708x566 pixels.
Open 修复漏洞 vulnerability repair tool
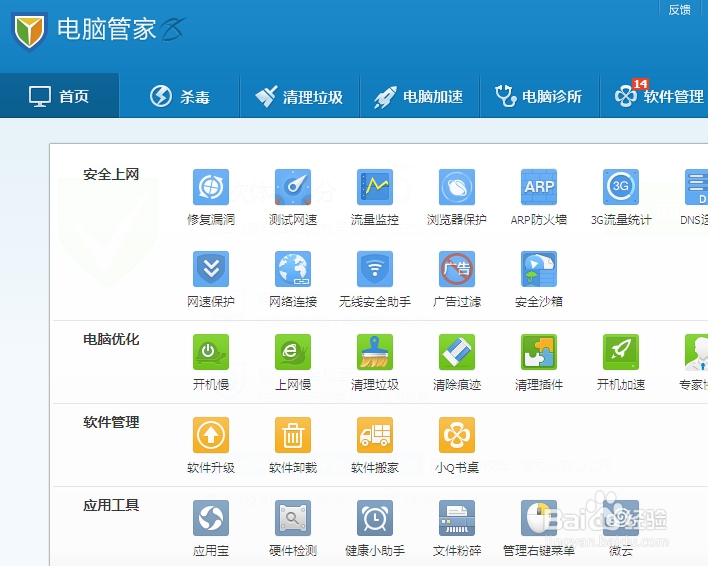click(211, 187)
